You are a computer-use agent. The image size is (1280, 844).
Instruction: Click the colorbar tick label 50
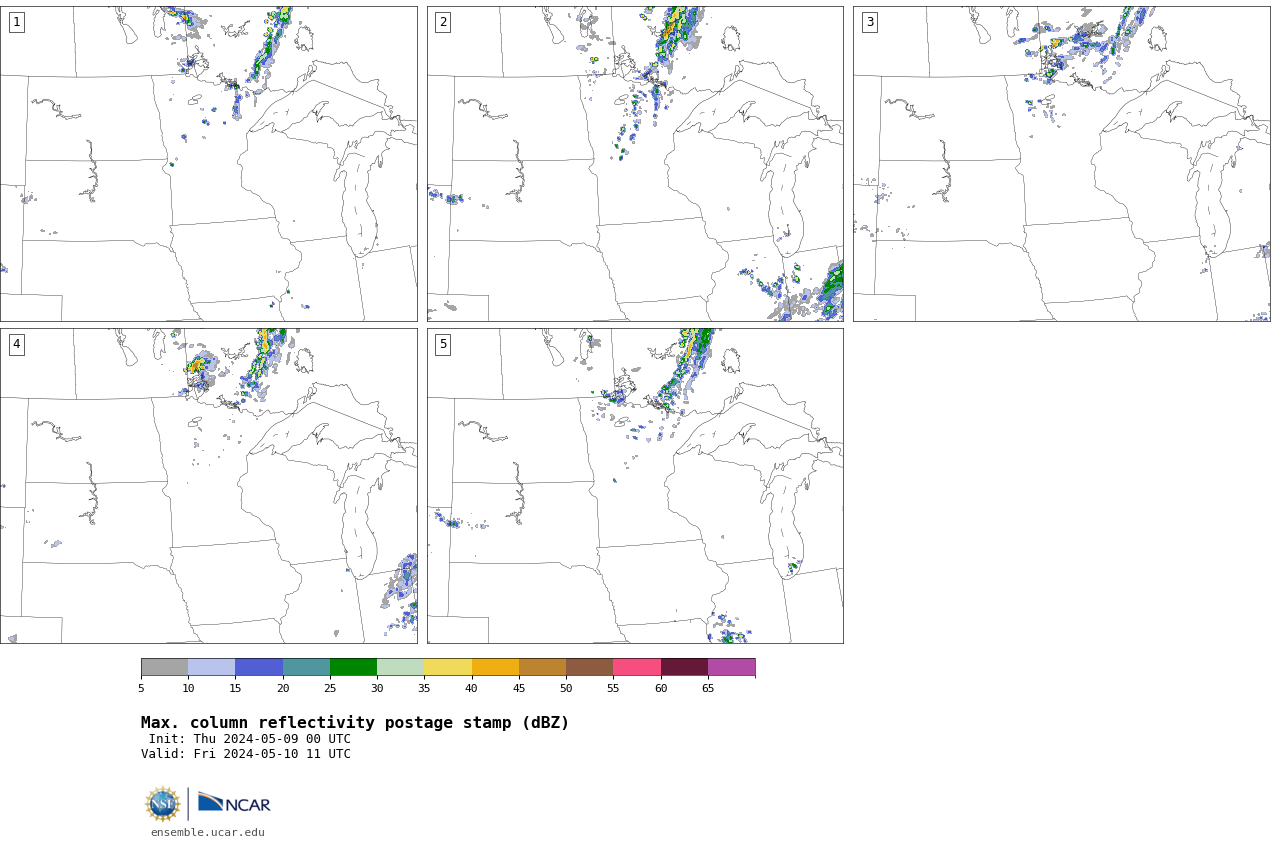566,688
